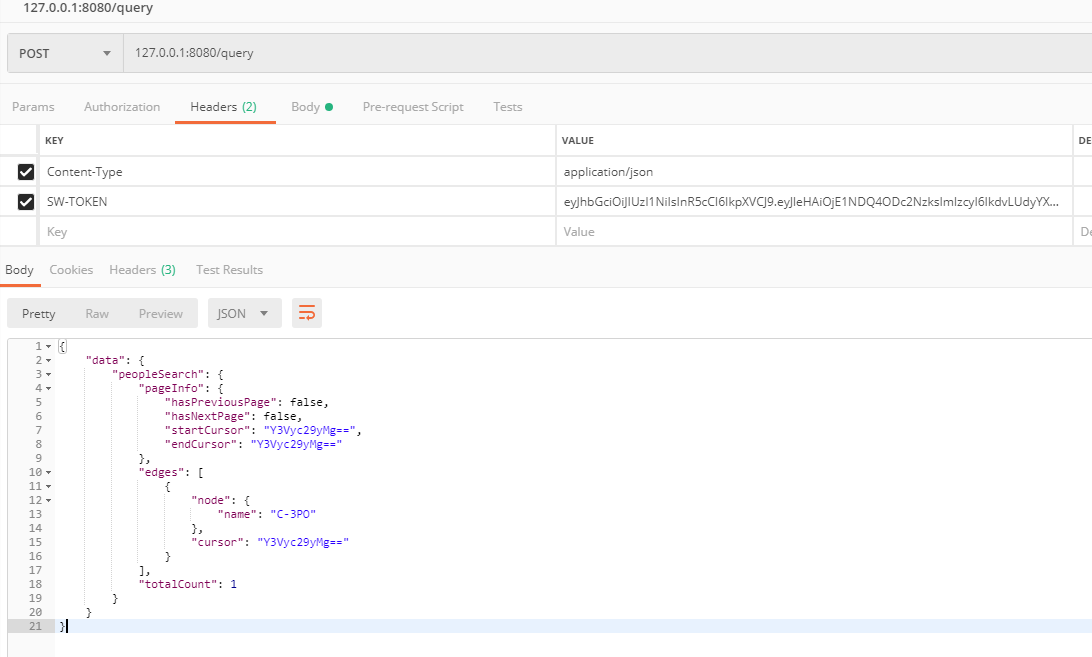Open the Test Results tab
This screenshot has height=657, width=1092.
[x=229, y=270]
